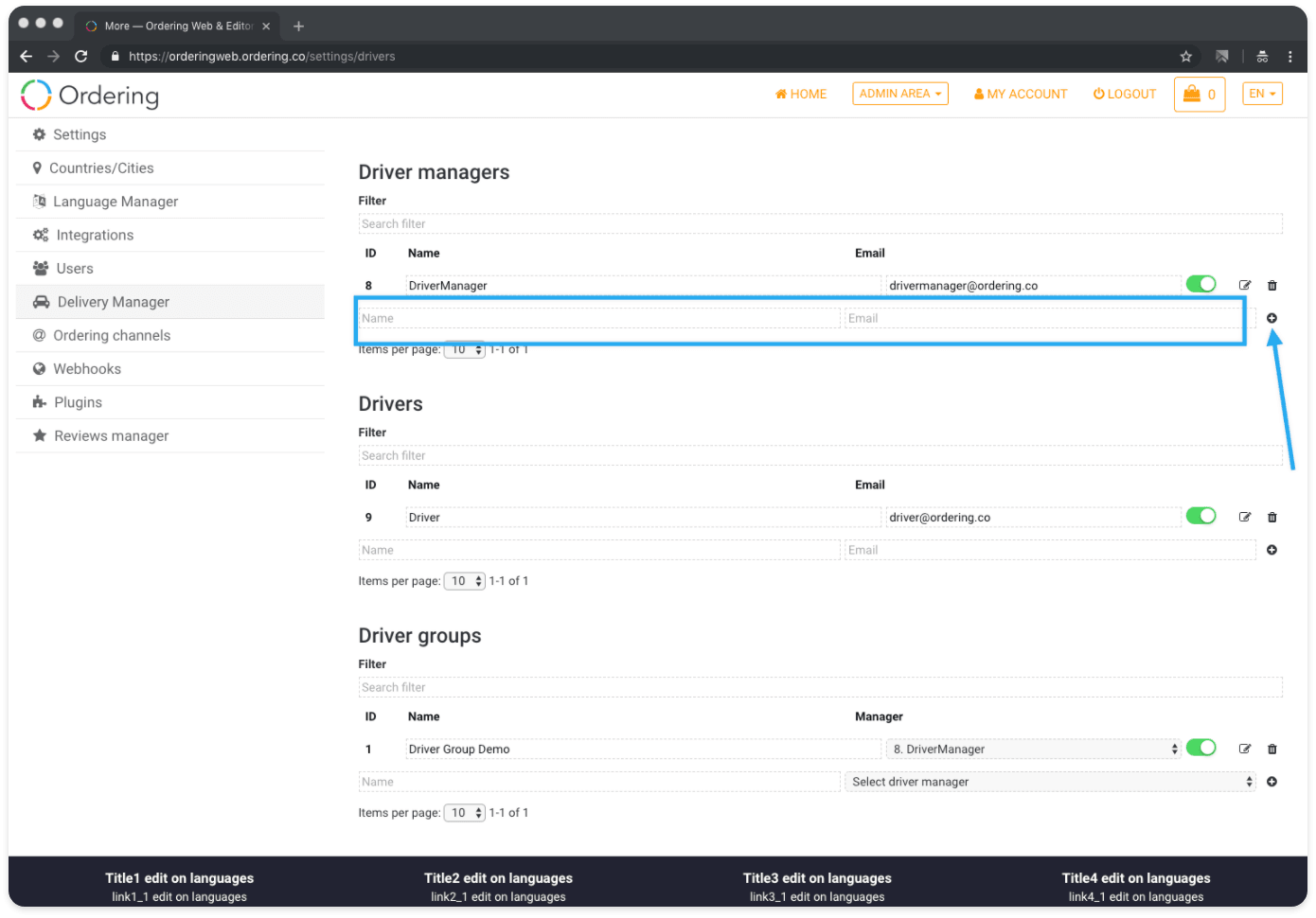This screenshot has width=1316, height=918.
Task: Open the EN language dropdown
Action: click(x=1262, y=94)
